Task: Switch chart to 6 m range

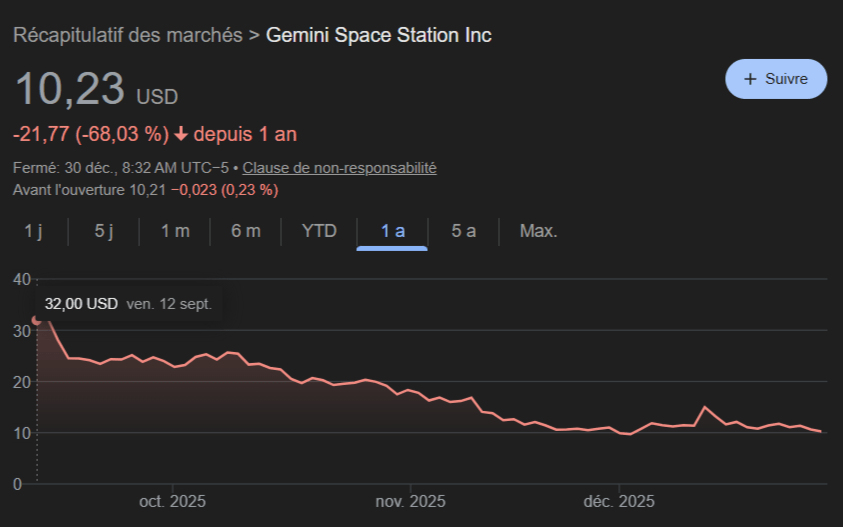Action: (246, 231)
